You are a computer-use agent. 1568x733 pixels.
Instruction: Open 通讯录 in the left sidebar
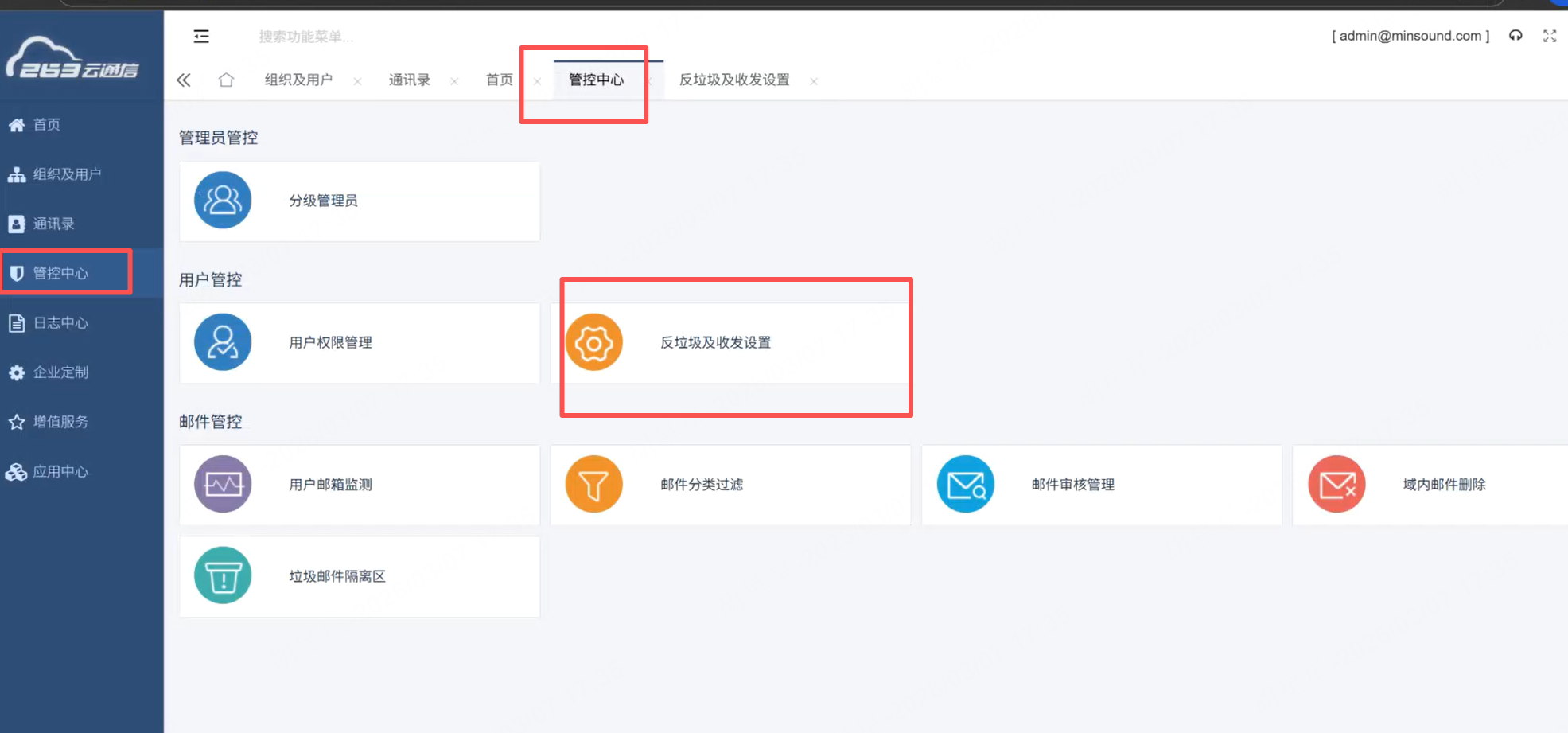(x=82, y=224)
